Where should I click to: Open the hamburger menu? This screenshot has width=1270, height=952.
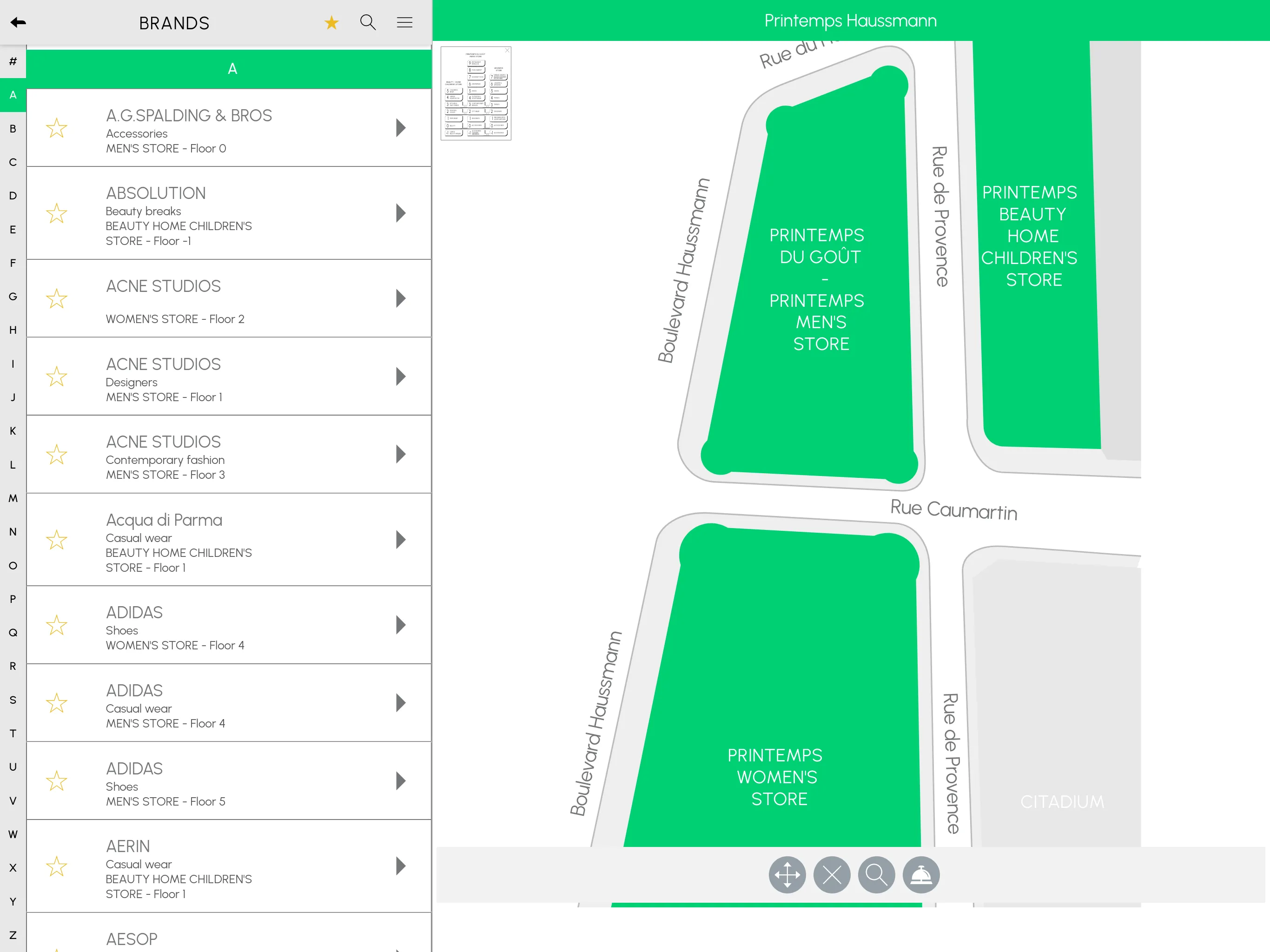pos(404,22)
